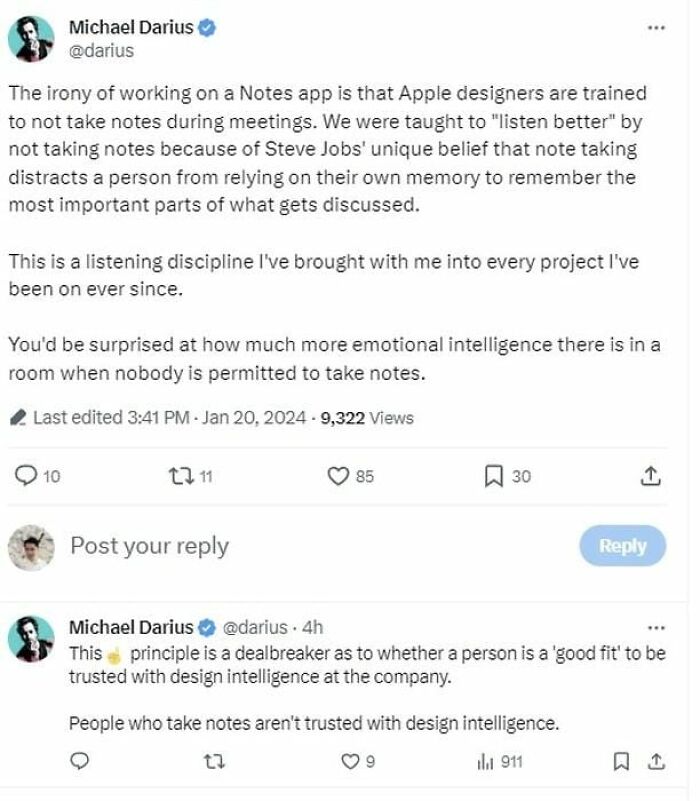This screenshot has width=700, height=801.
Task: Like the reply tweet with 9 likes
Action: coord(349,762)
